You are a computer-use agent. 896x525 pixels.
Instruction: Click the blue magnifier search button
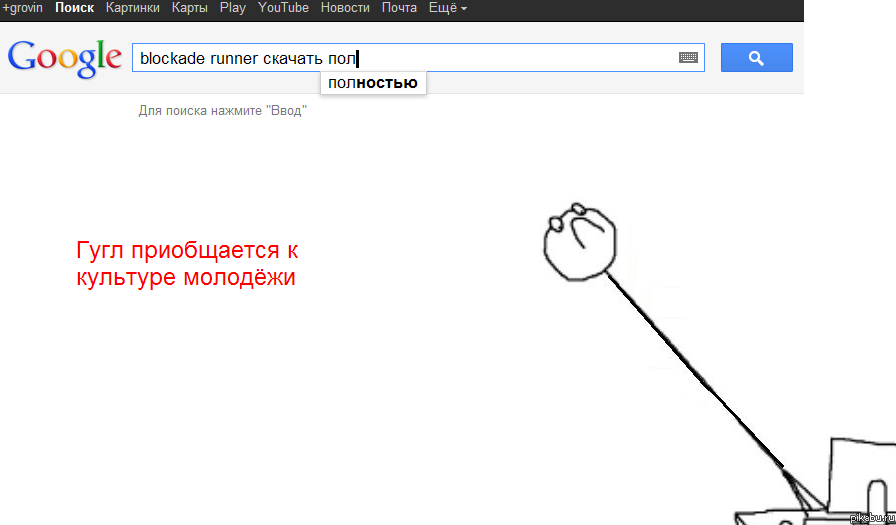(757, 58)
